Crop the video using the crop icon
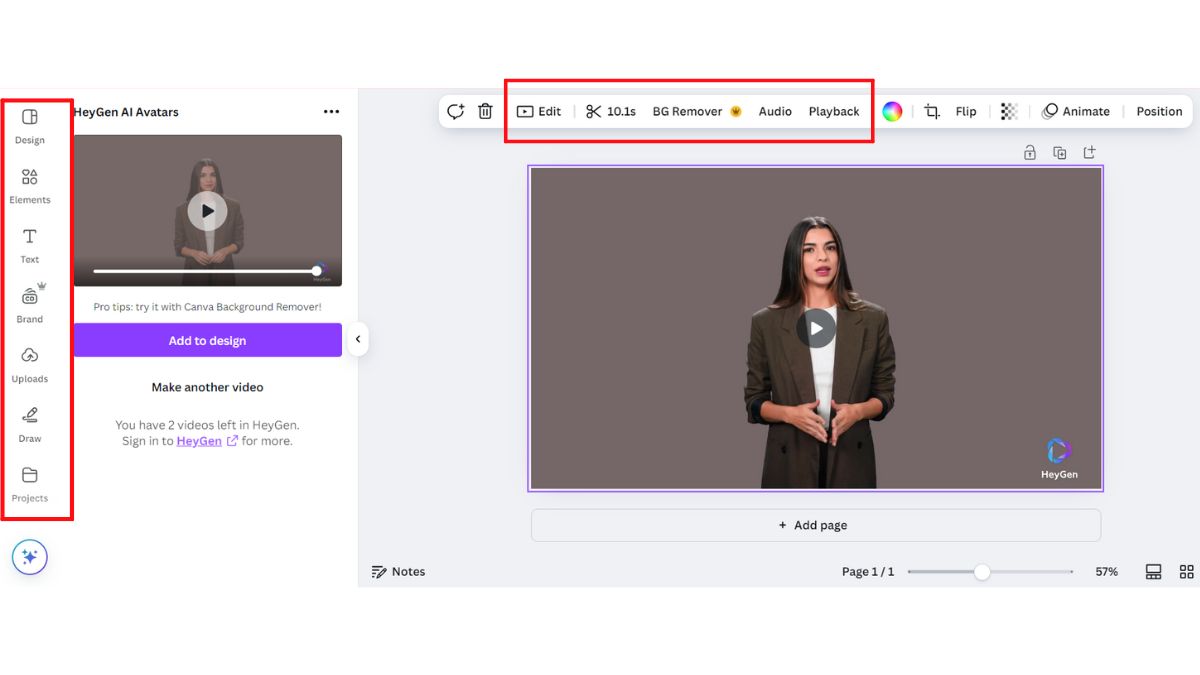Viewport: 1200px width, 675px height. (x=931, y=111)
